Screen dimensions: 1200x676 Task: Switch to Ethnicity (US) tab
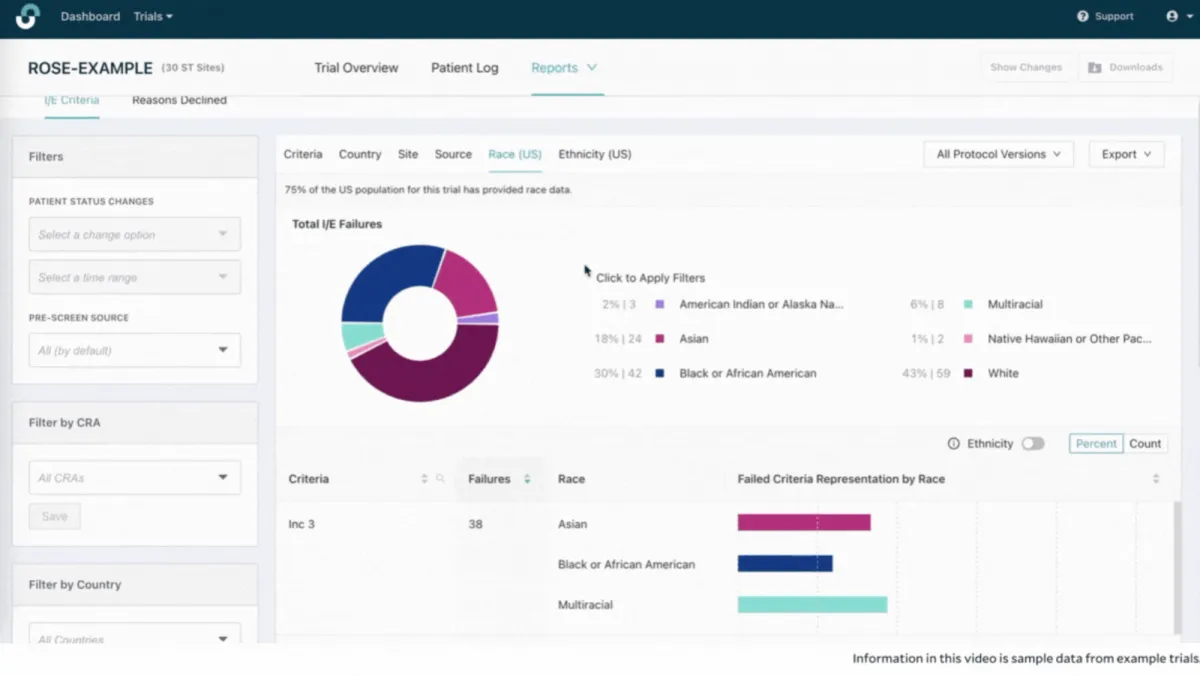pyautogui.click(x=594, y=154)
